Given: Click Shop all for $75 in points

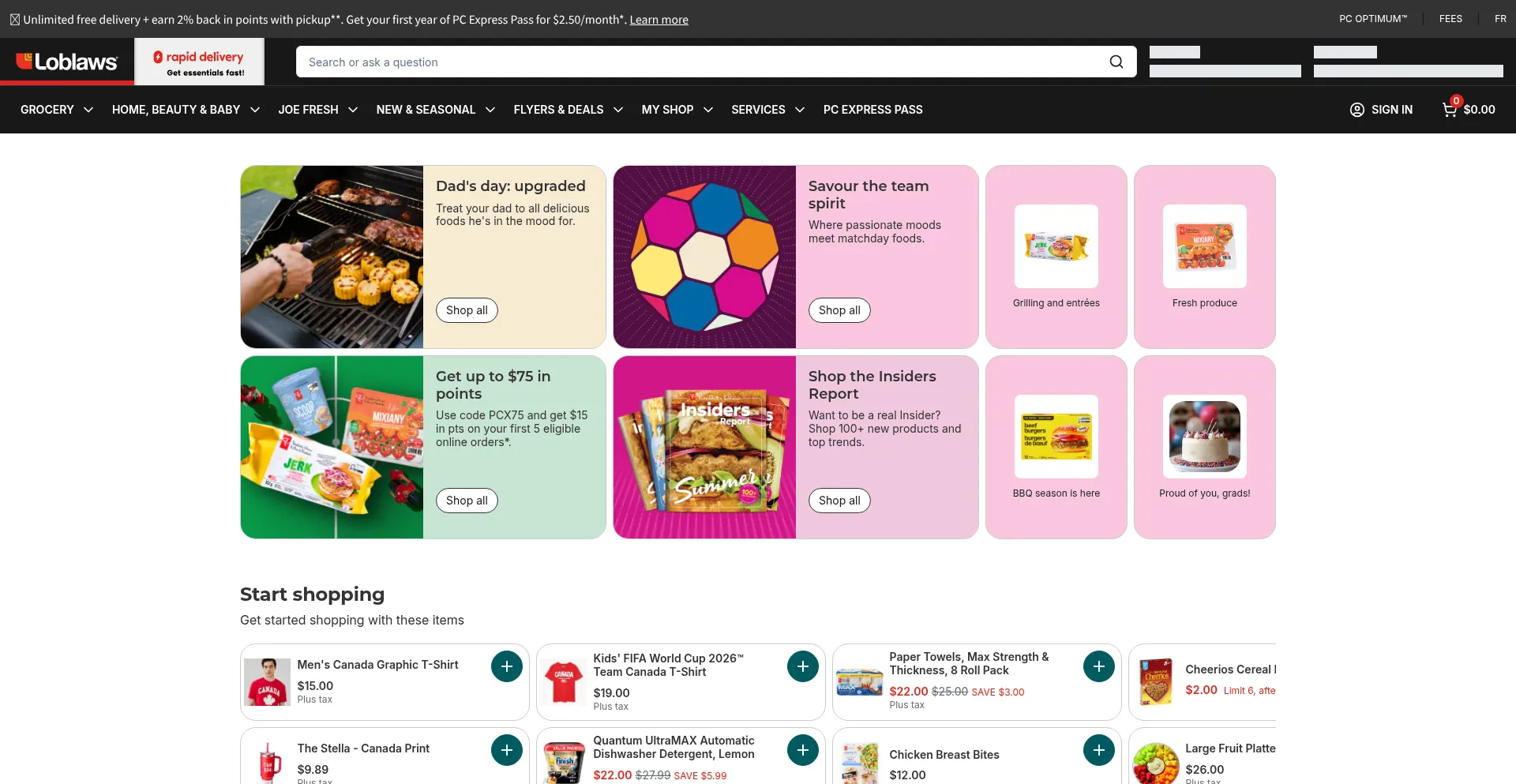Looking at the screenshot, I should 467,501.
